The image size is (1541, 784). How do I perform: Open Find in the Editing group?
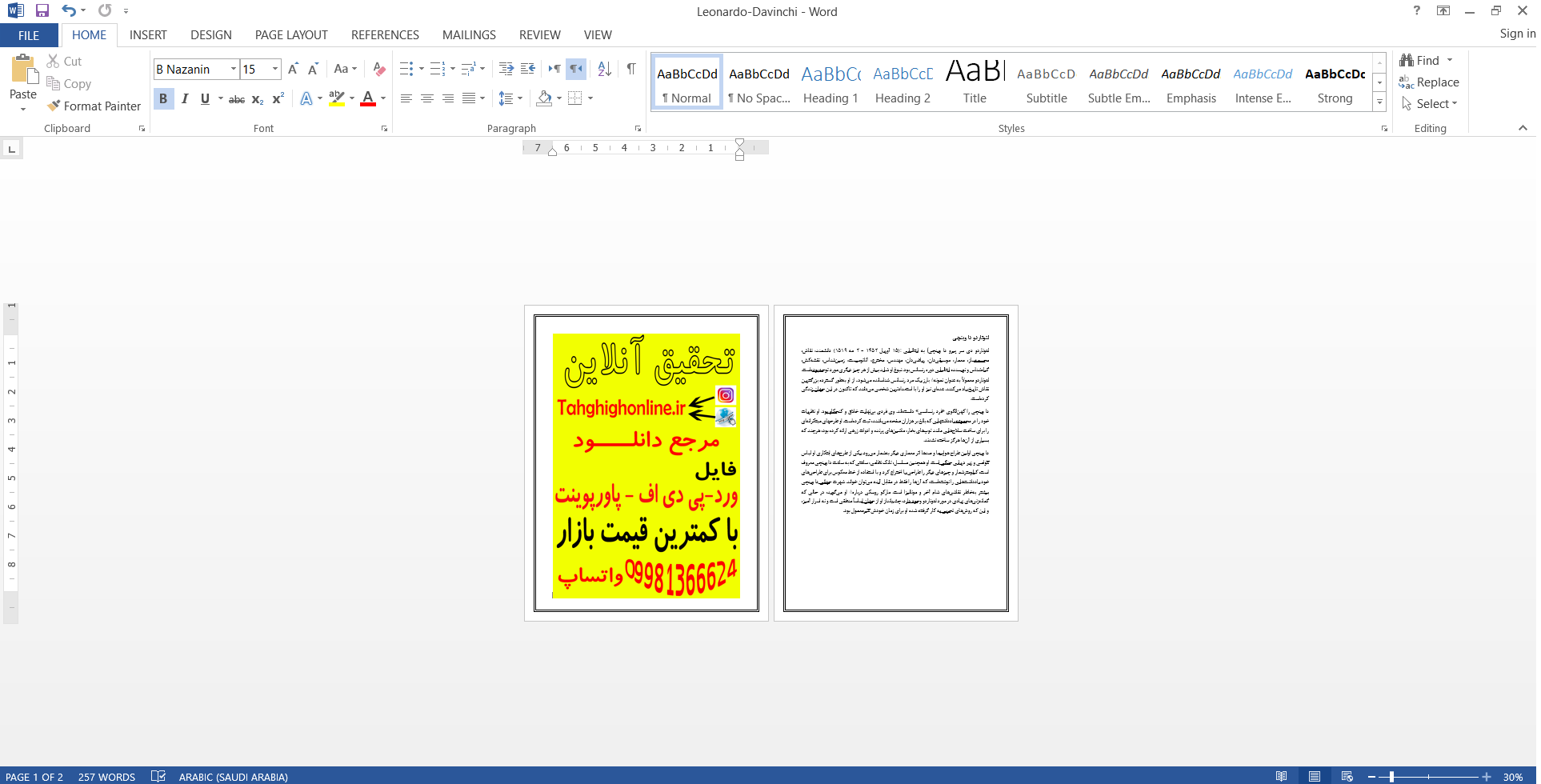pos(1419,60)
